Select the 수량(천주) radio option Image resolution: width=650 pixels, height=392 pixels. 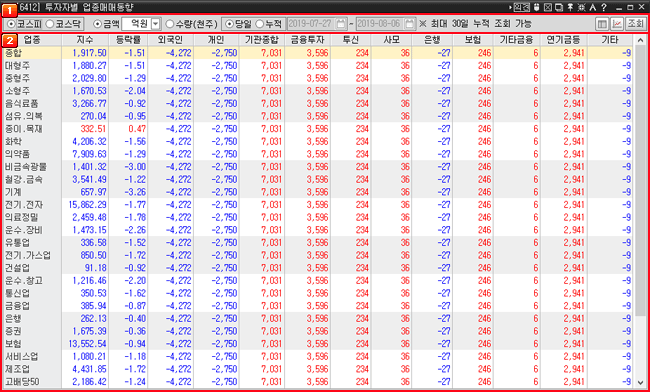point(191,24)
